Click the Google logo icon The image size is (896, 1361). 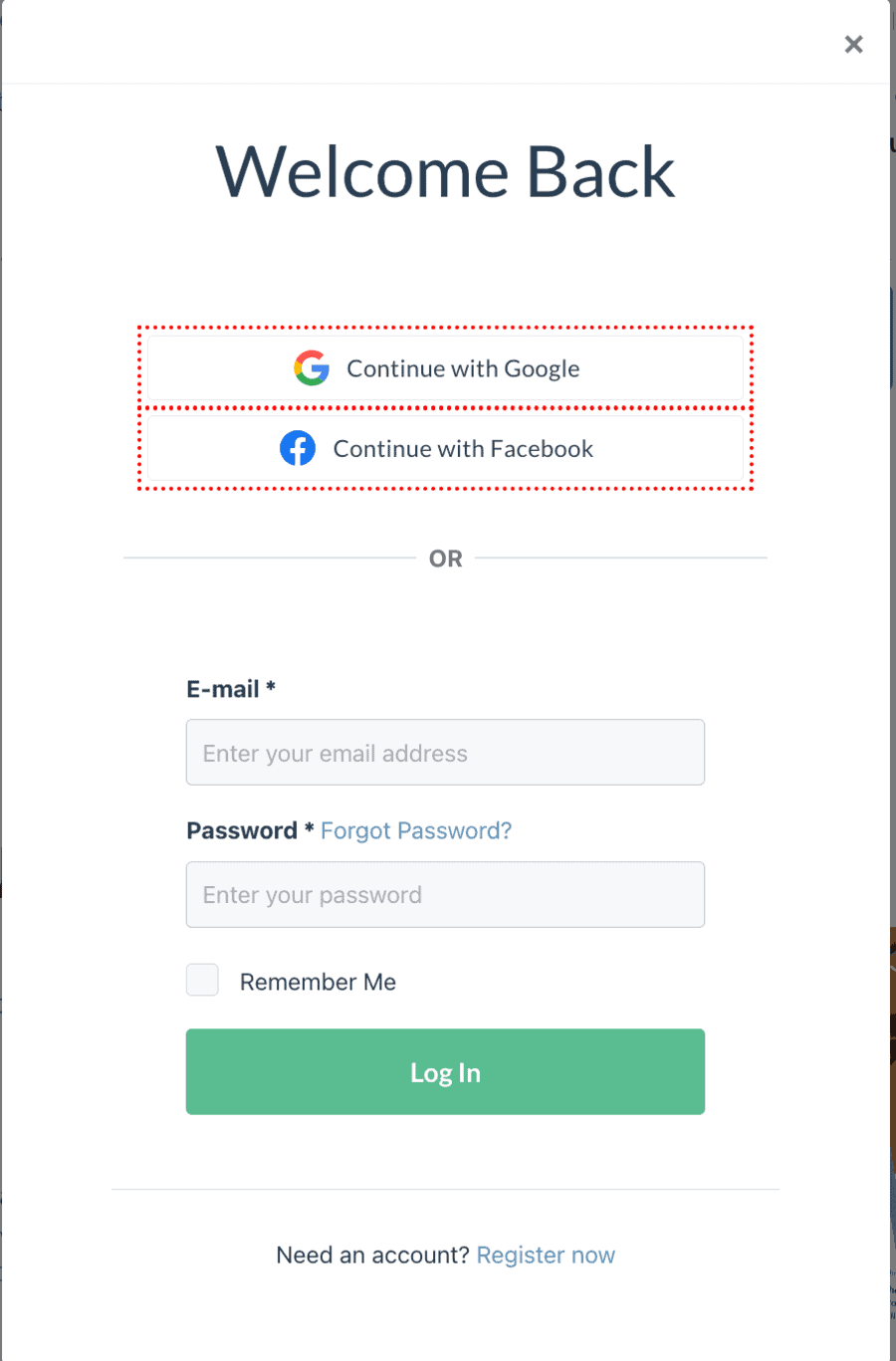[x=312, y=368]
